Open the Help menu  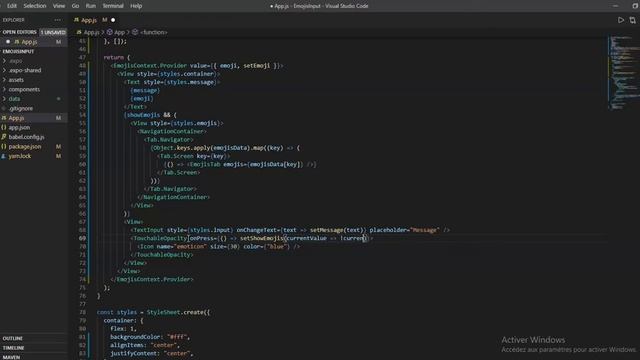tap(136, 6)
